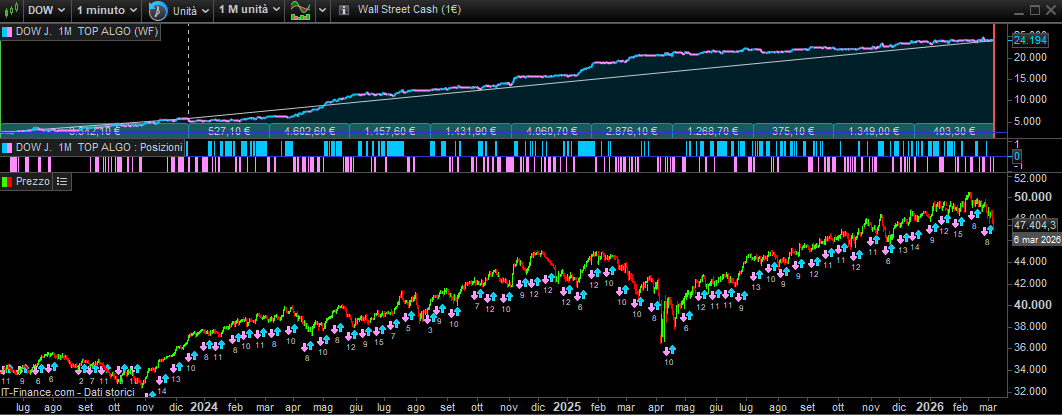Image resolution: width=1062 pixels, height=415 pixels.
Task: Click the clock history units icon
Action: [x=158, y=11]
